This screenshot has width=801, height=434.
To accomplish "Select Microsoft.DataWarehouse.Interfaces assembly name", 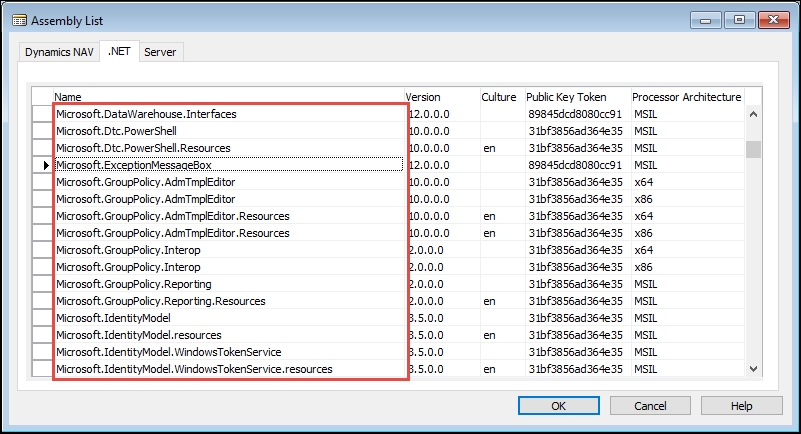I will [x=229, y=114].
